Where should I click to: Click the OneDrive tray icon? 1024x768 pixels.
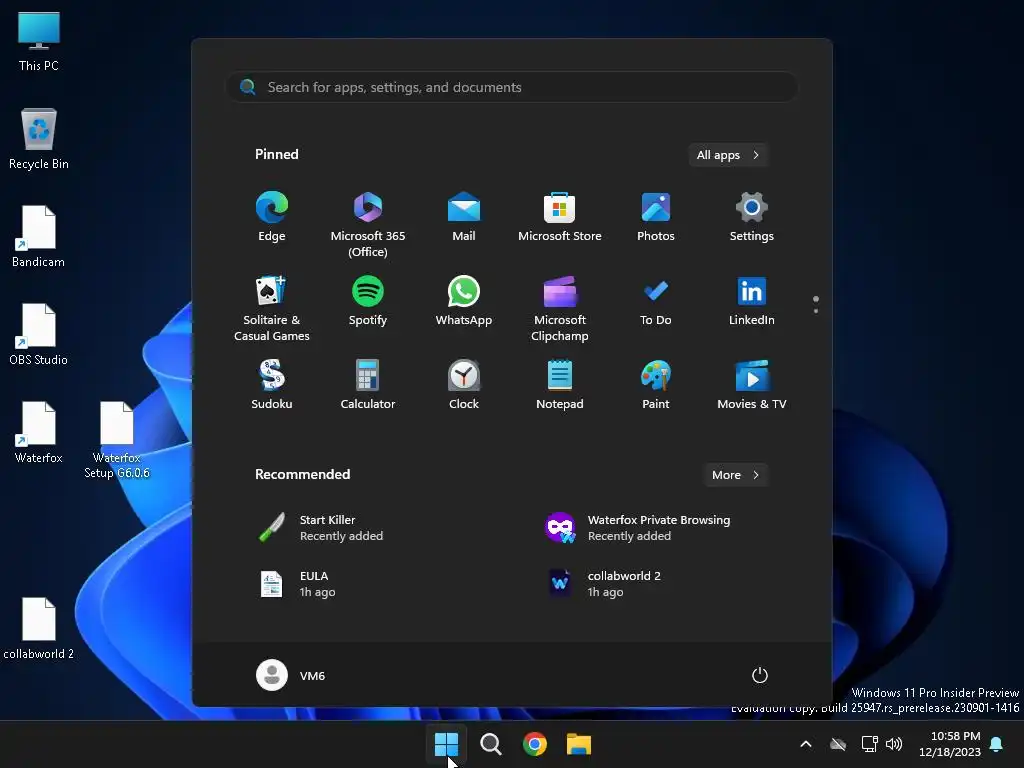click(x=838, y=744)
